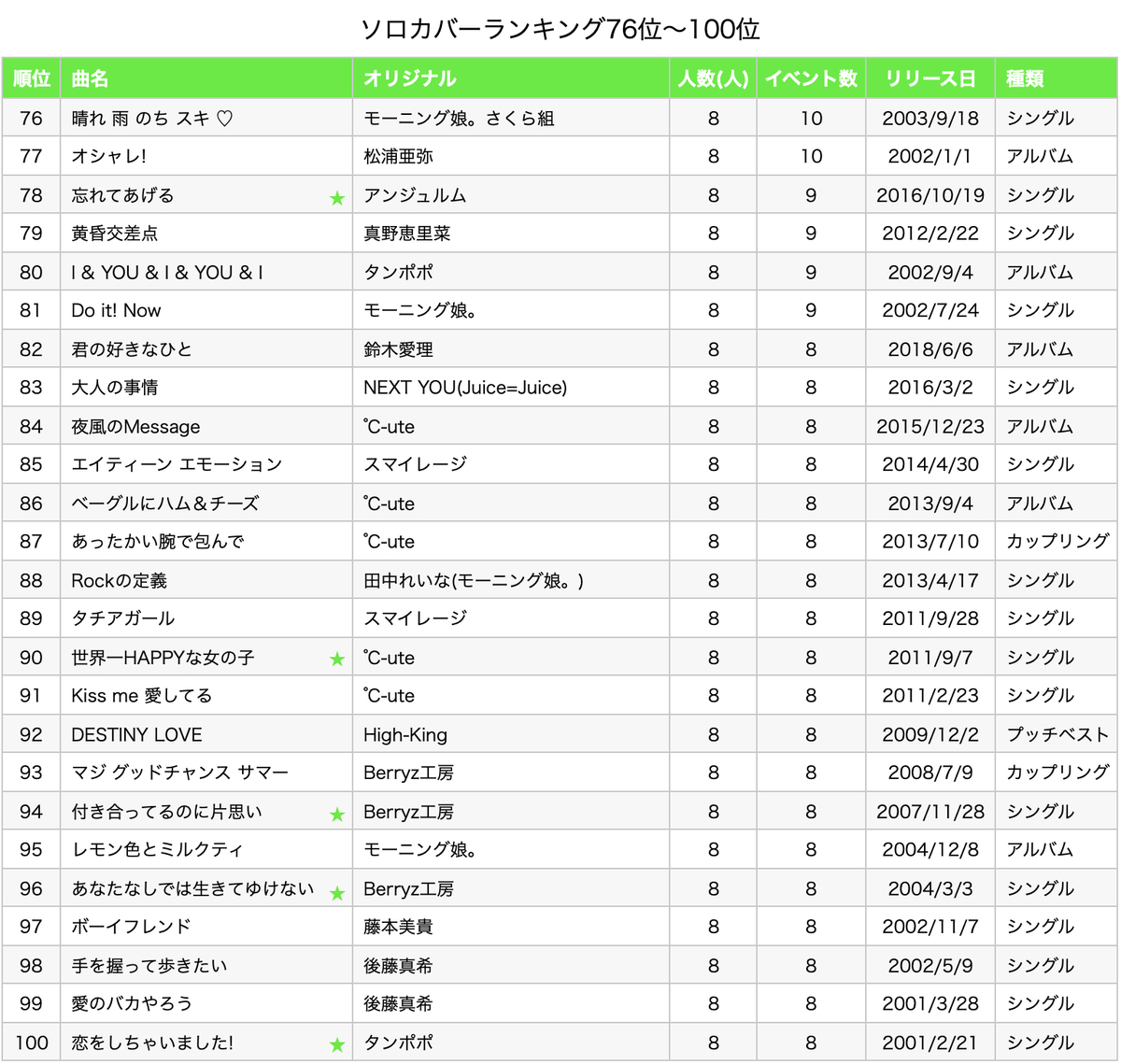Viewport: 1121px width, 1064px height.
Task: Click the title ソロカバーランキング76位〜100位
Action: coord(560,29)
